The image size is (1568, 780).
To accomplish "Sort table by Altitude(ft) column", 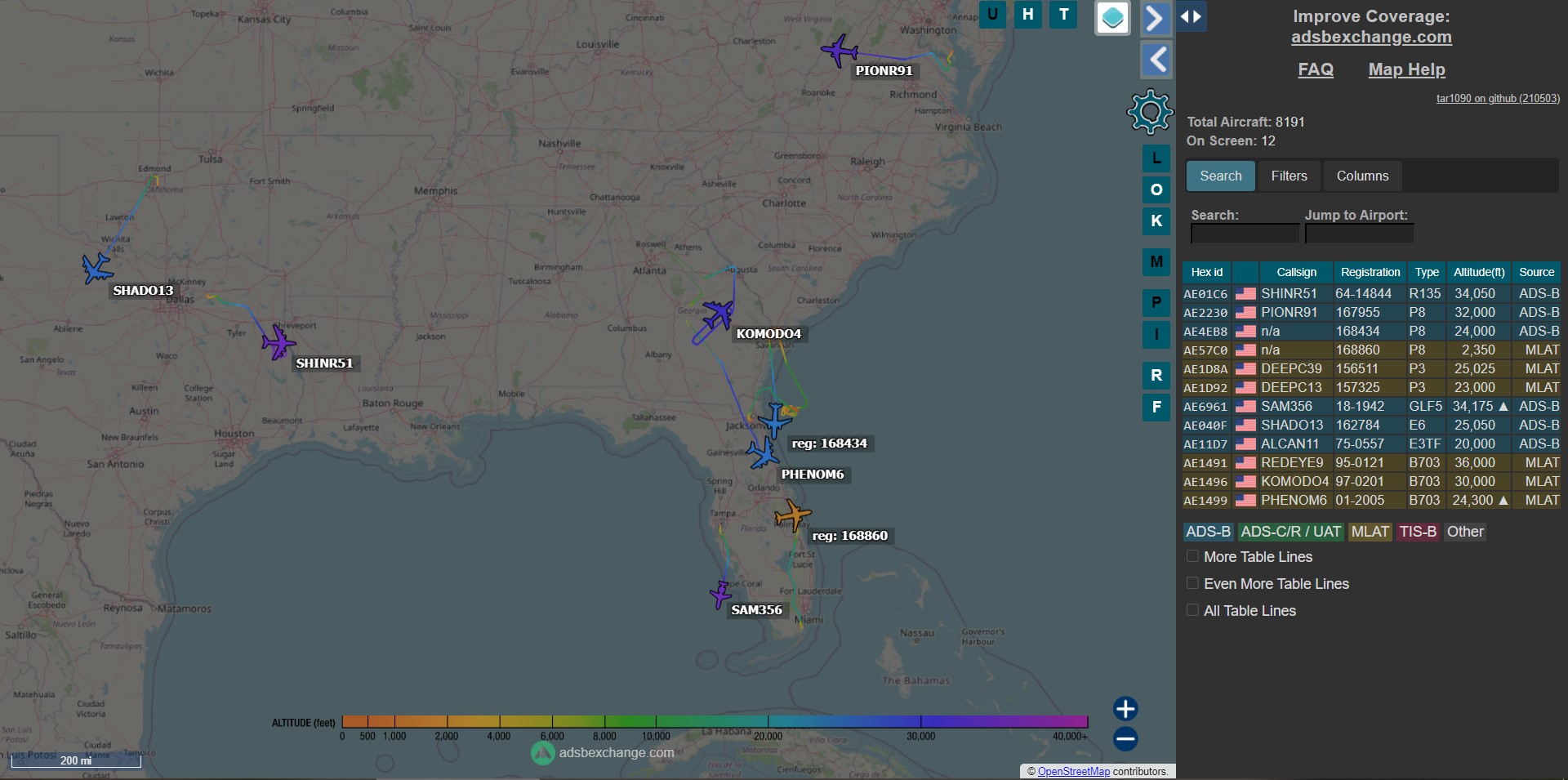I will click(1479, 272).
